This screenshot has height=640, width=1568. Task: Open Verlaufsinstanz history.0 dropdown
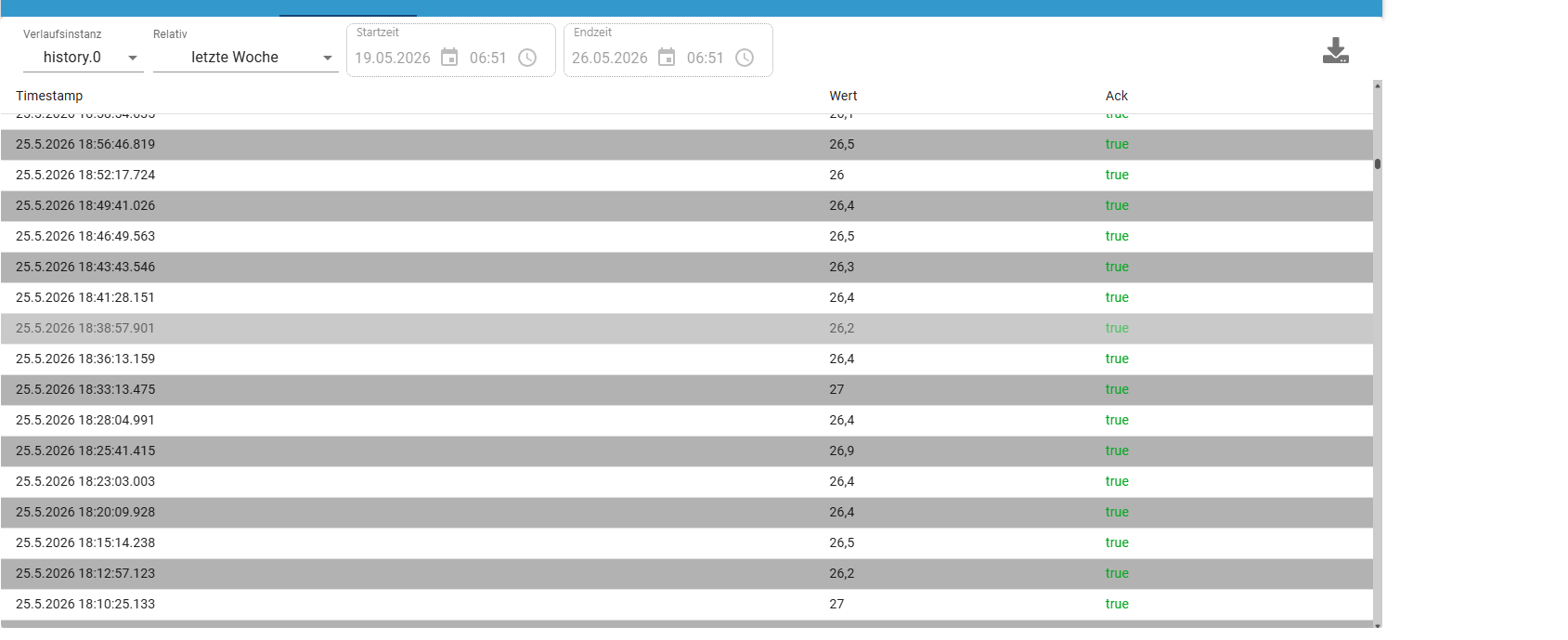84,58
